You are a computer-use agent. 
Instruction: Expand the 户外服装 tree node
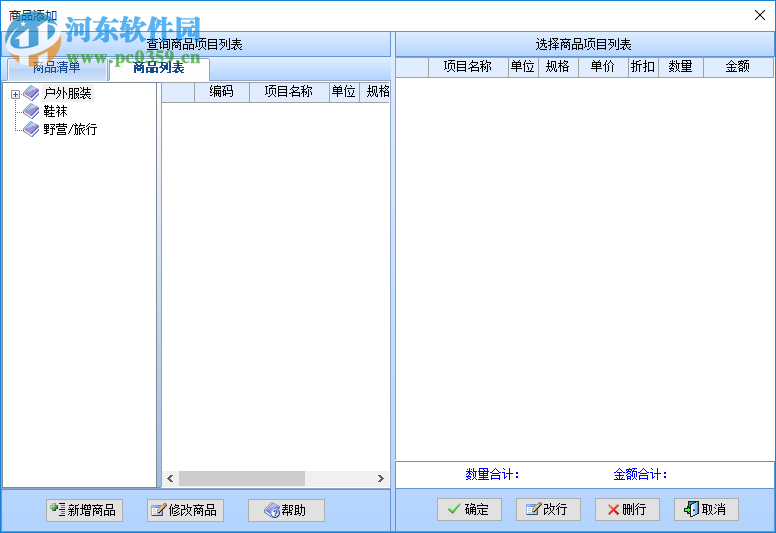(x=15, y=94)
